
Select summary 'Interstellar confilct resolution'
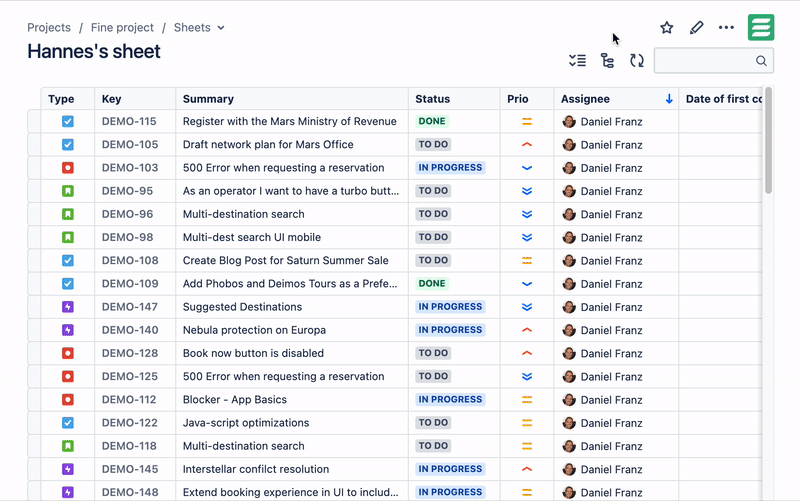[x=256, y=469]
